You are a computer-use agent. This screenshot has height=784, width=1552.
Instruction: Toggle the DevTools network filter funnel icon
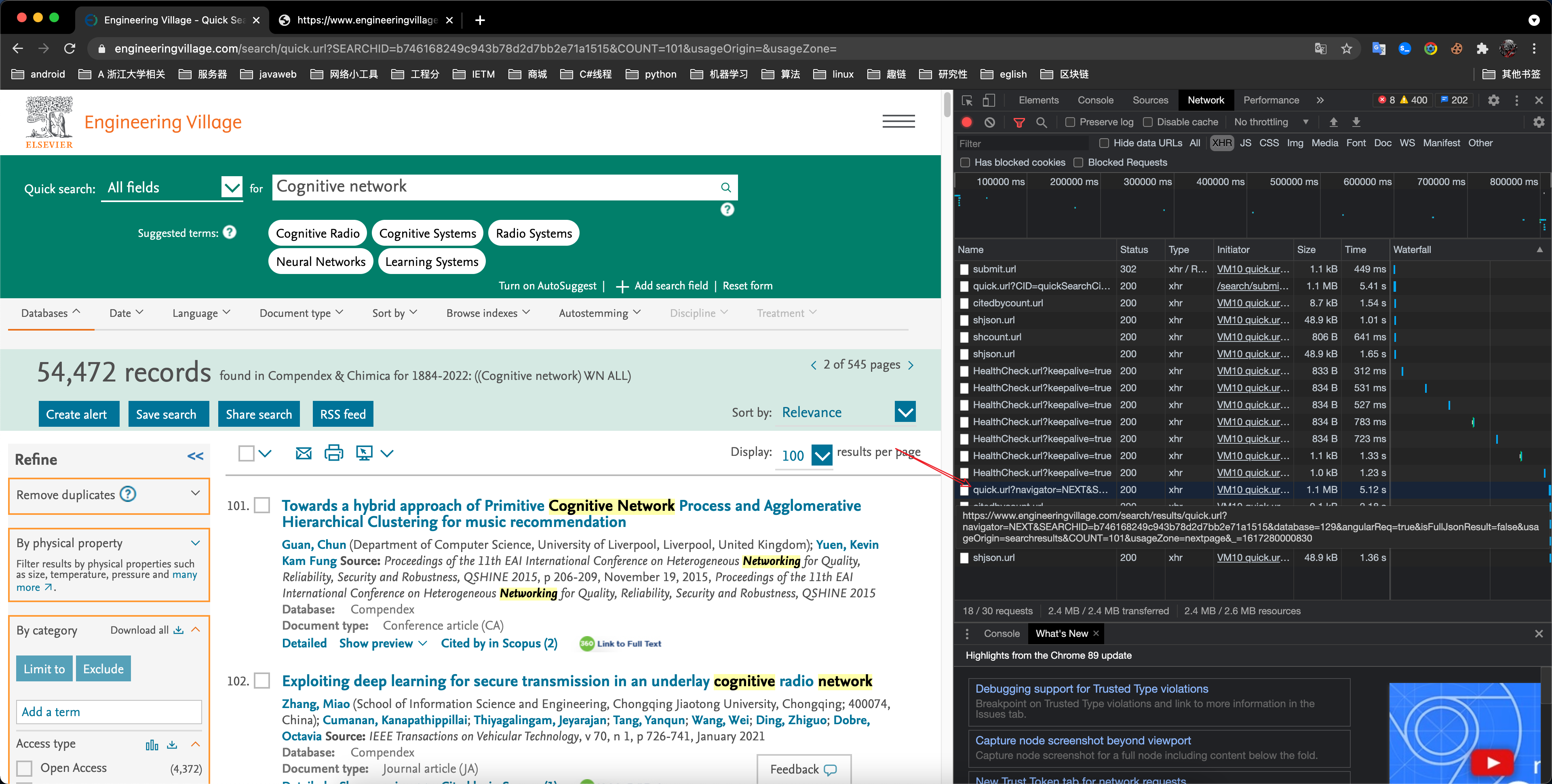click(x=1019, y=122)
